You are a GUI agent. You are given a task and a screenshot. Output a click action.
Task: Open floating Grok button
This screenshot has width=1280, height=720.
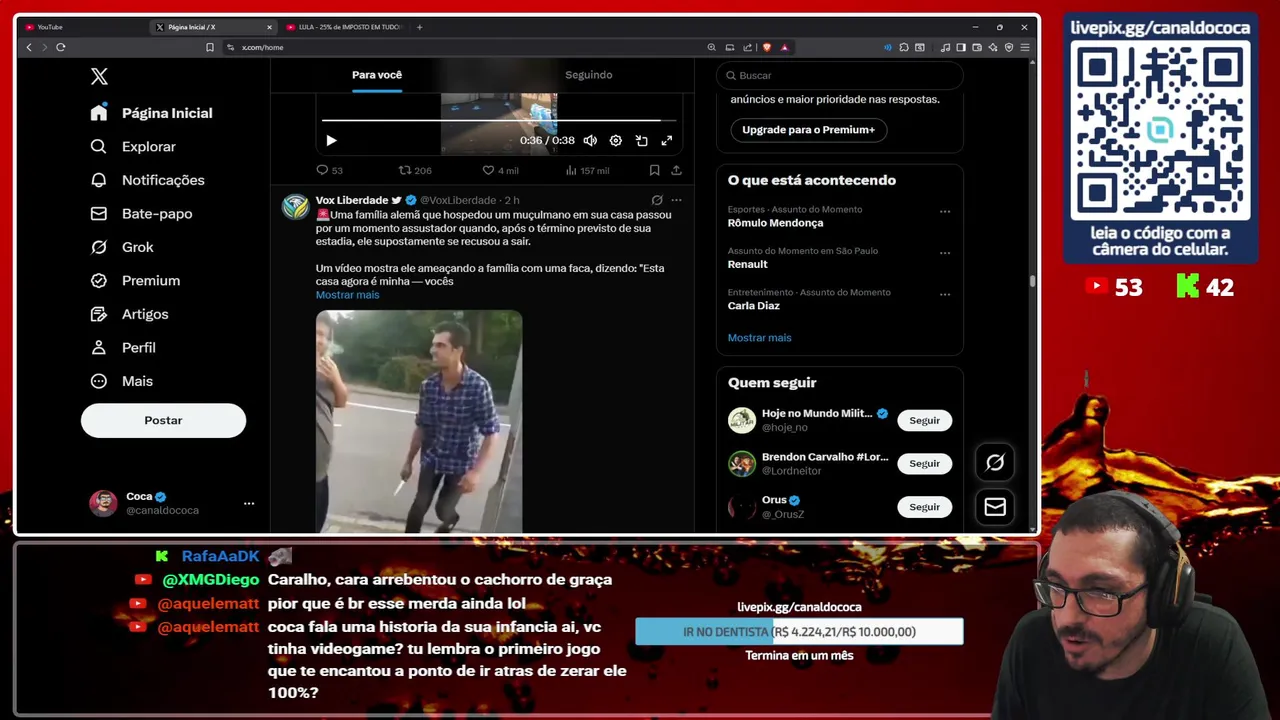995,463
